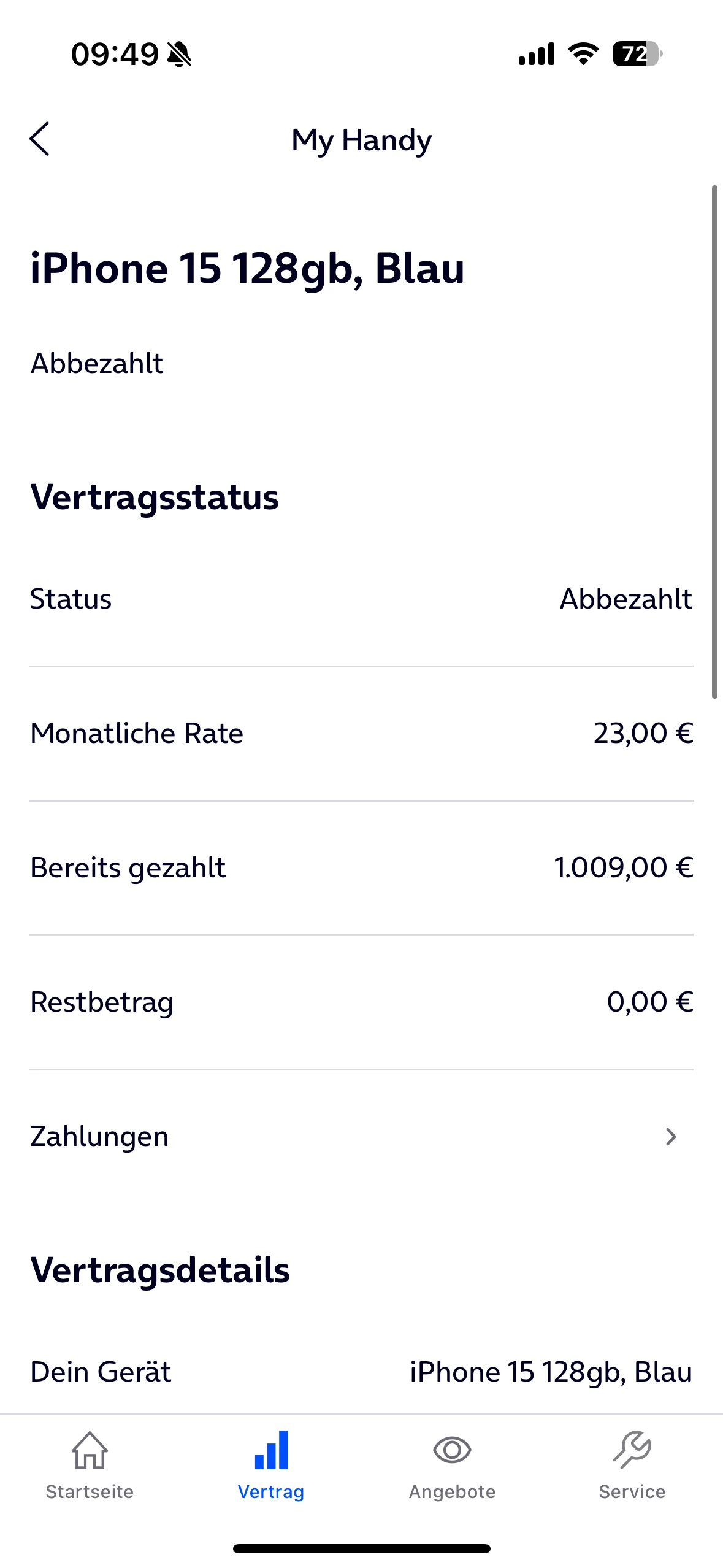The image size is (723, 1568).
Task: Tap the Restbetrag amount 0,00 €
Action: coord(650,1002)
